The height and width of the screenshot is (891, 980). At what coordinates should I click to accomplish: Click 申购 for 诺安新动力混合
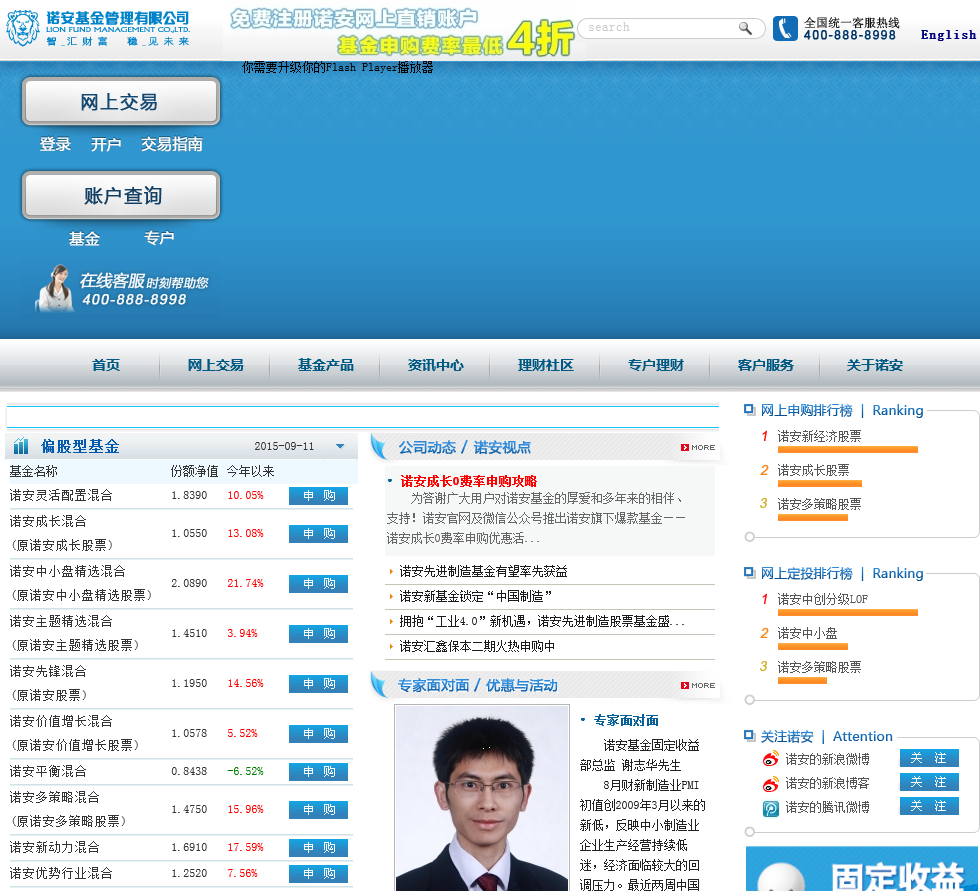[318, 848]
